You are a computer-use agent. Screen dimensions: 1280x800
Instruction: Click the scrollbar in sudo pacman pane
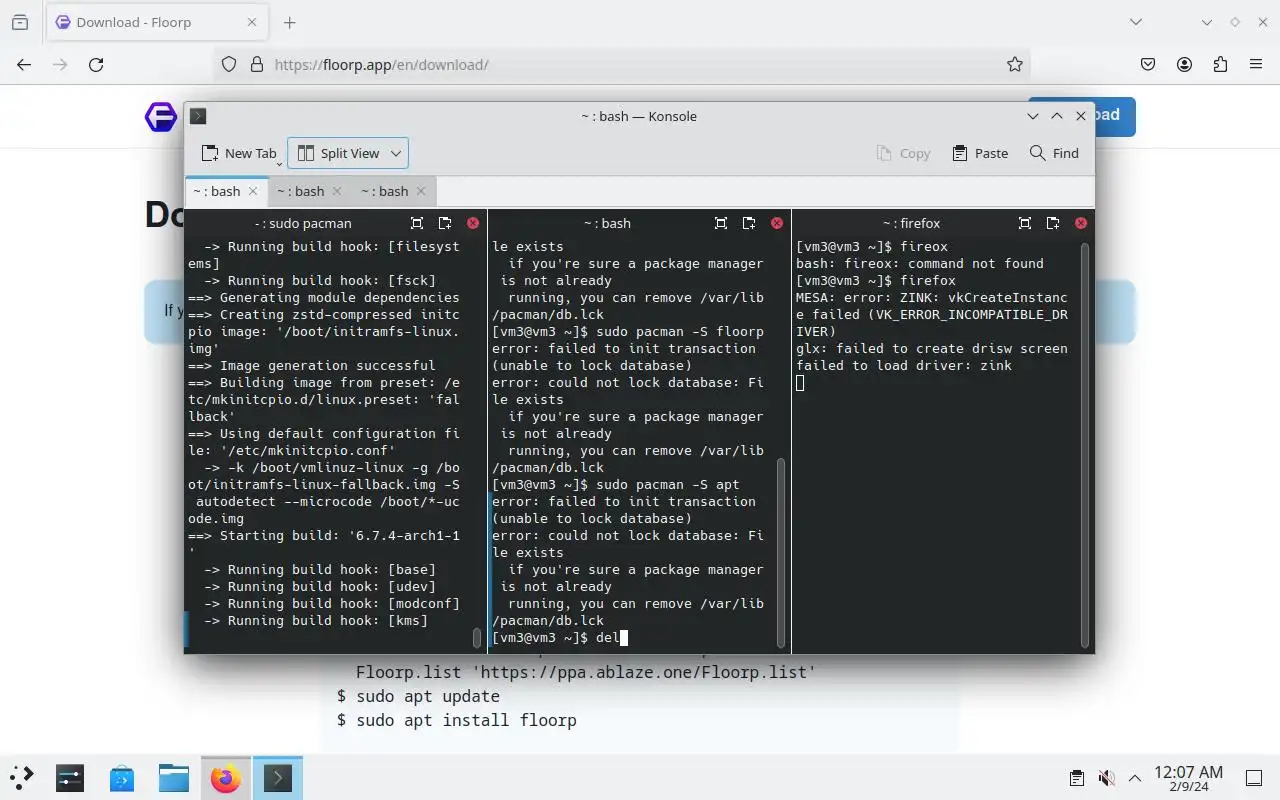point(477,637)
